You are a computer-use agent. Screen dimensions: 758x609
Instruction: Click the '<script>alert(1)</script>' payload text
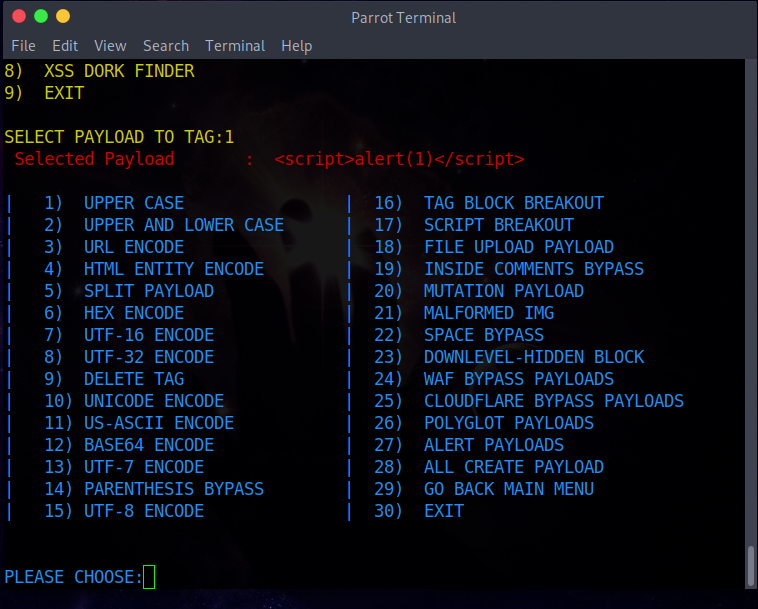399,159
